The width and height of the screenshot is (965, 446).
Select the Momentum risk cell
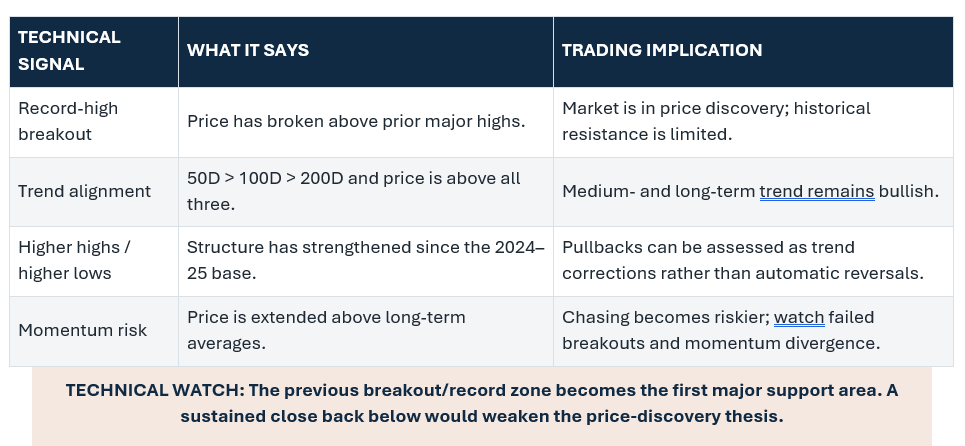pos(94,331)
